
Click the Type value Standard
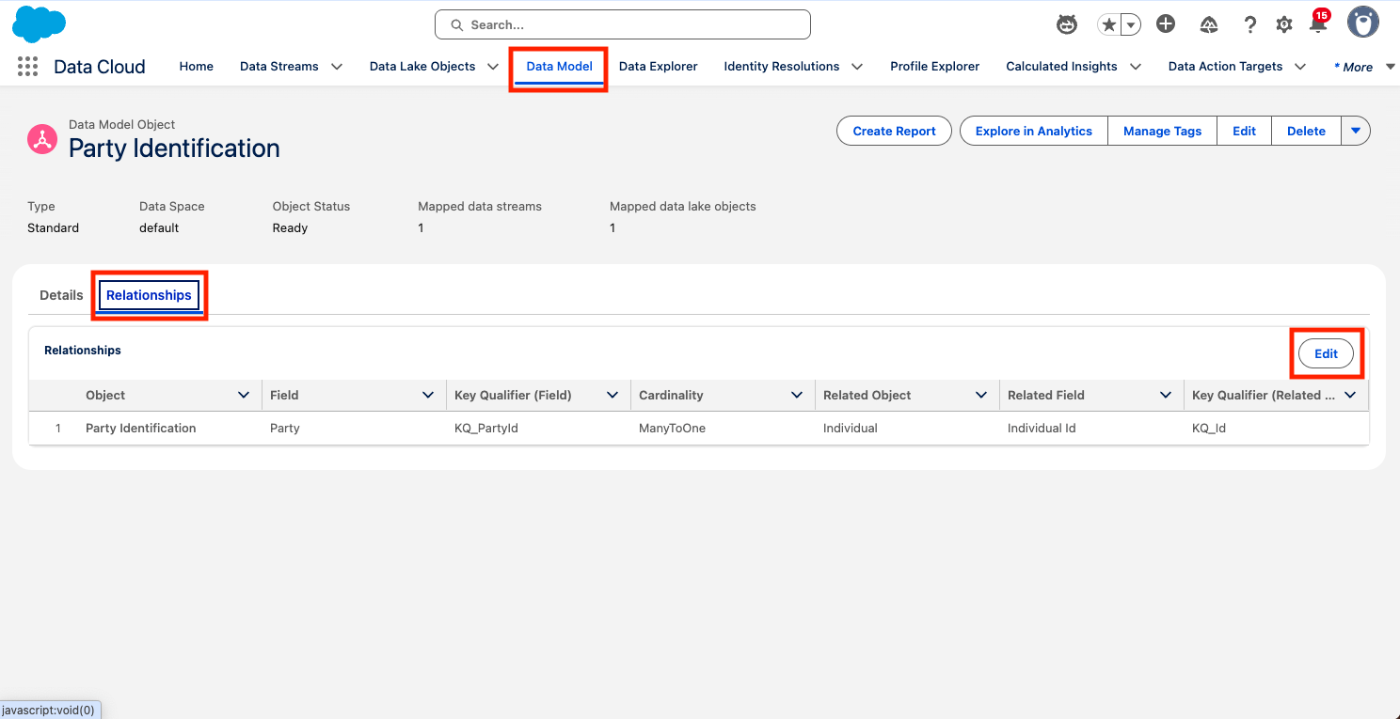pos(53,228)
